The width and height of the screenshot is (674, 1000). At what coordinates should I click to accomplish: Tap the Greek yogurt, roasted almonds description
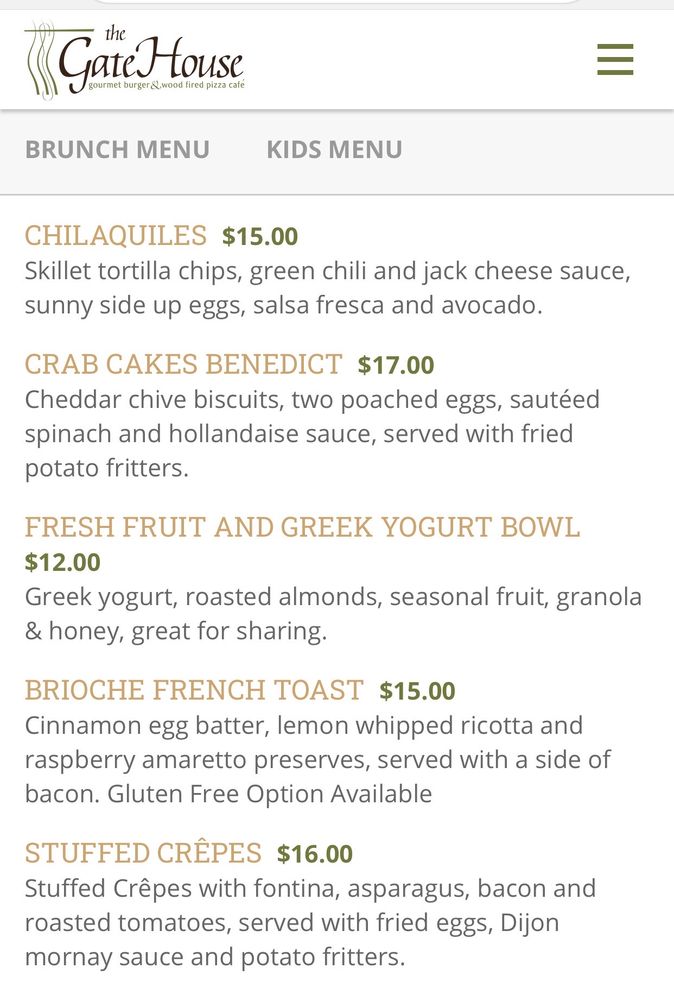coord(333,614)
